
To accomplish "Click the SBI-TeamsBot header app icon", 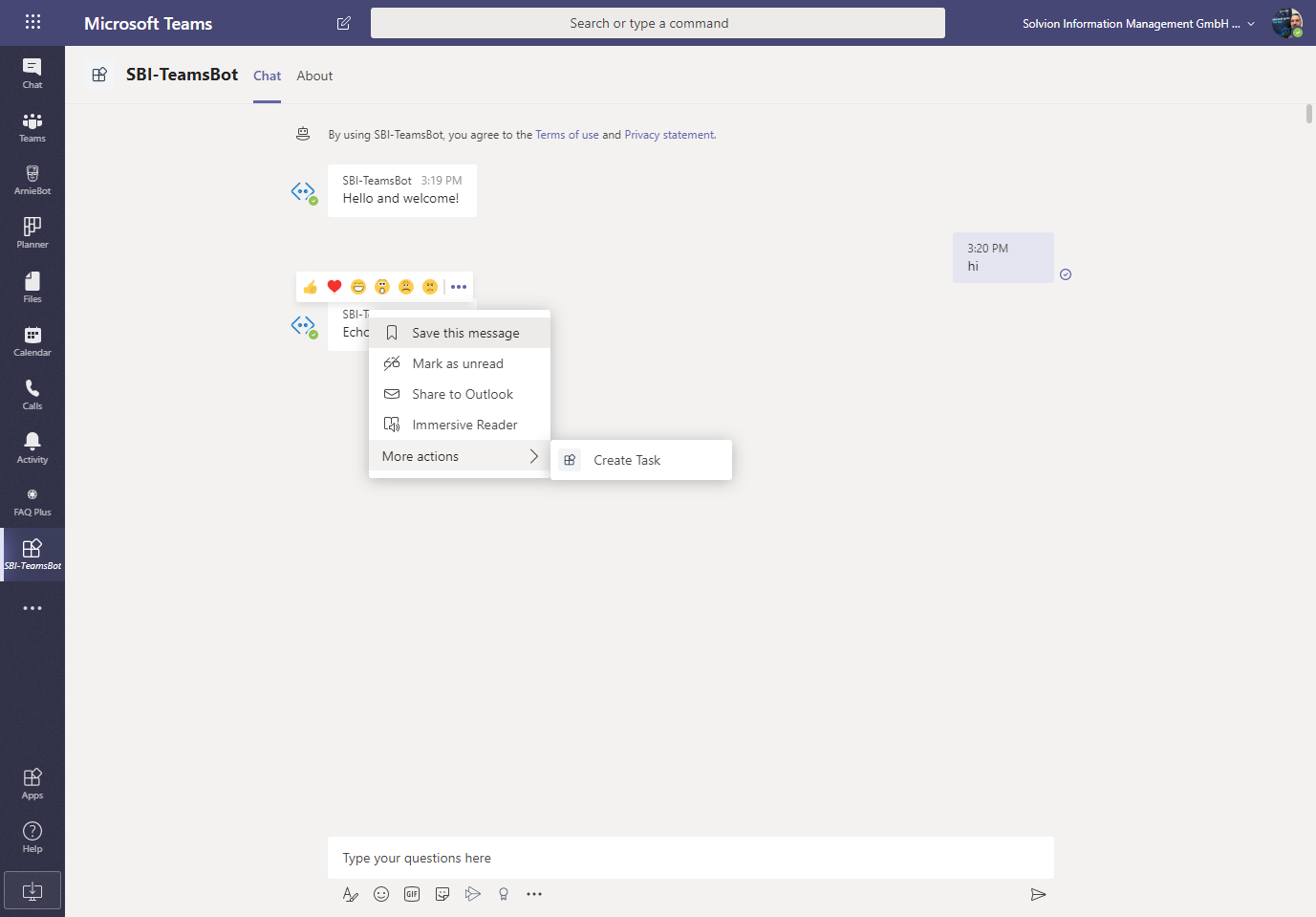I will click(99, 75).
